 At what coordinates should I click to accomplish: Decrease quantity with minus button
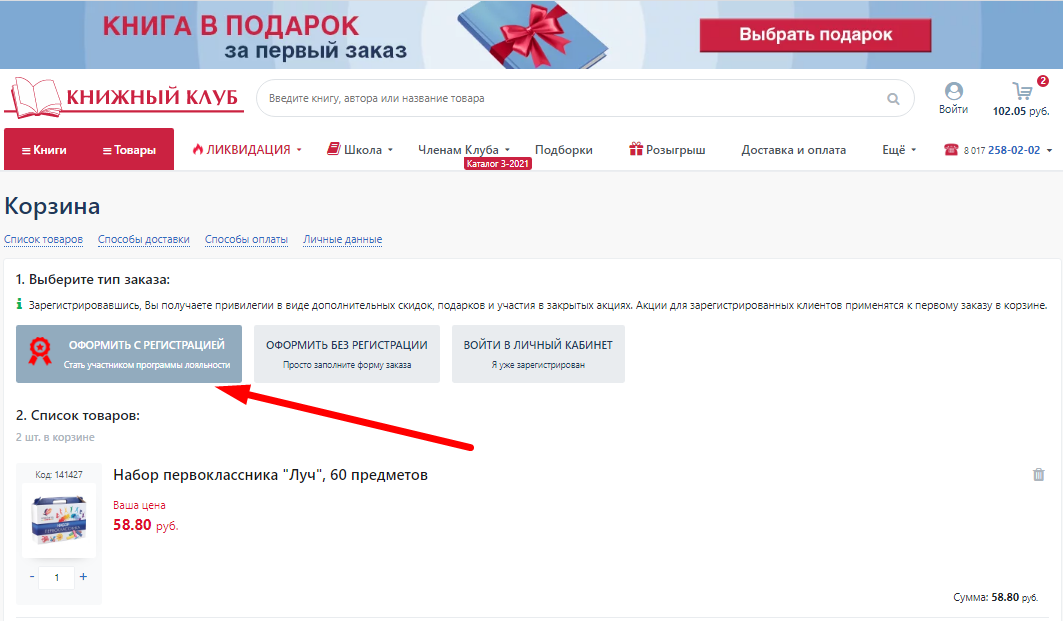(32, 576)
